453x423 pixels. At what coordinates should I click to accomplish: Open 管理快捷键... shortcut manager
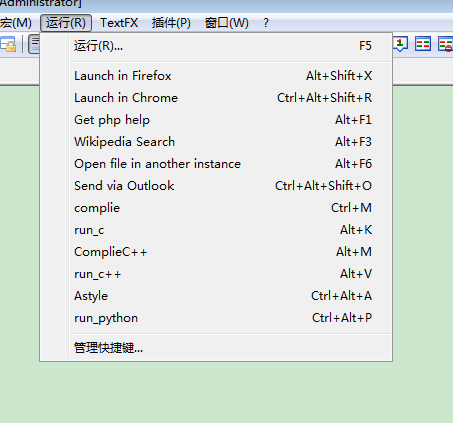[216, 348]
